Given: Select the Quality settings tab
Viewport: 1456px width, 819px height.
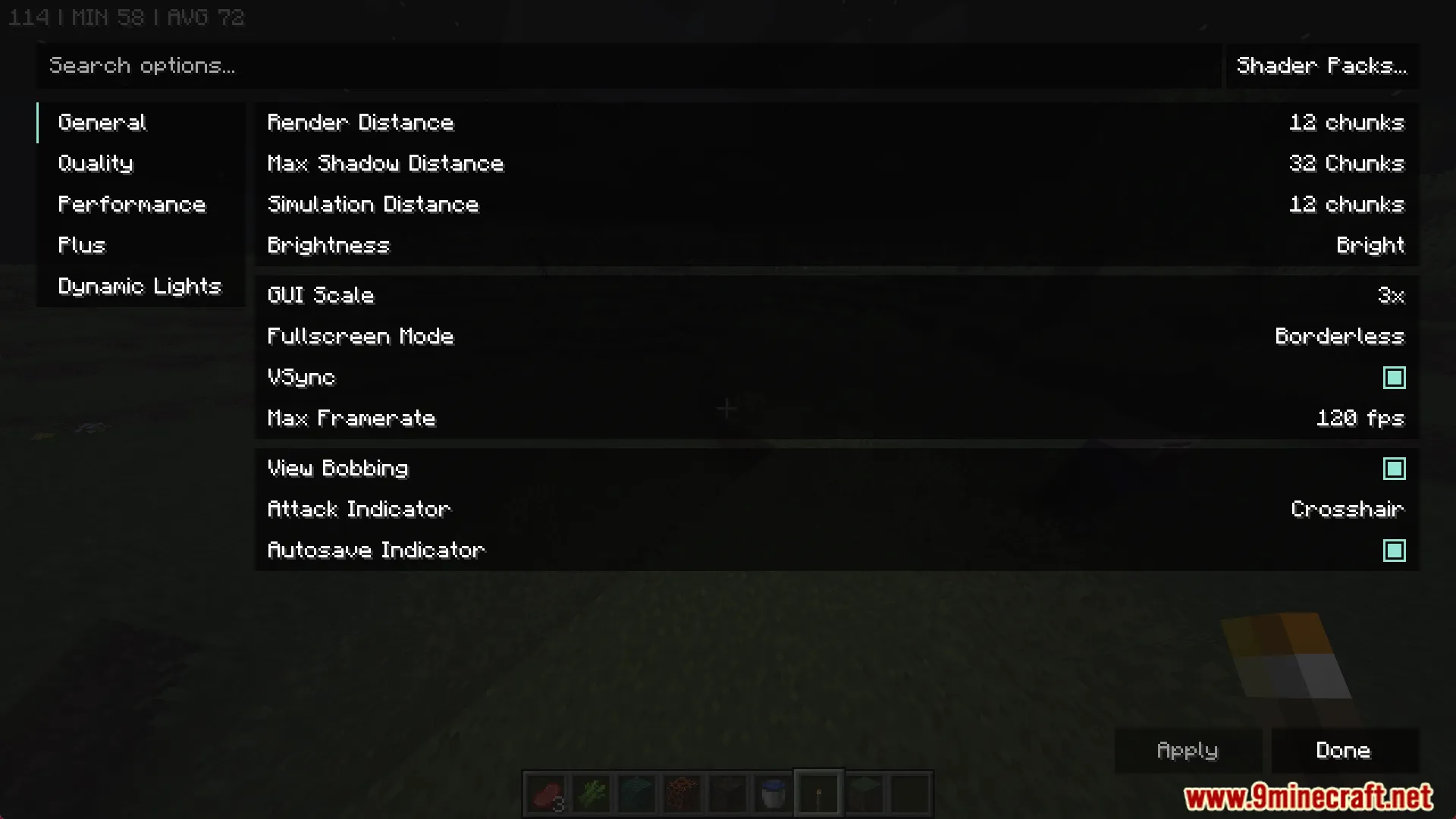Looking at the screenshot, I should [x=96, y=163].
